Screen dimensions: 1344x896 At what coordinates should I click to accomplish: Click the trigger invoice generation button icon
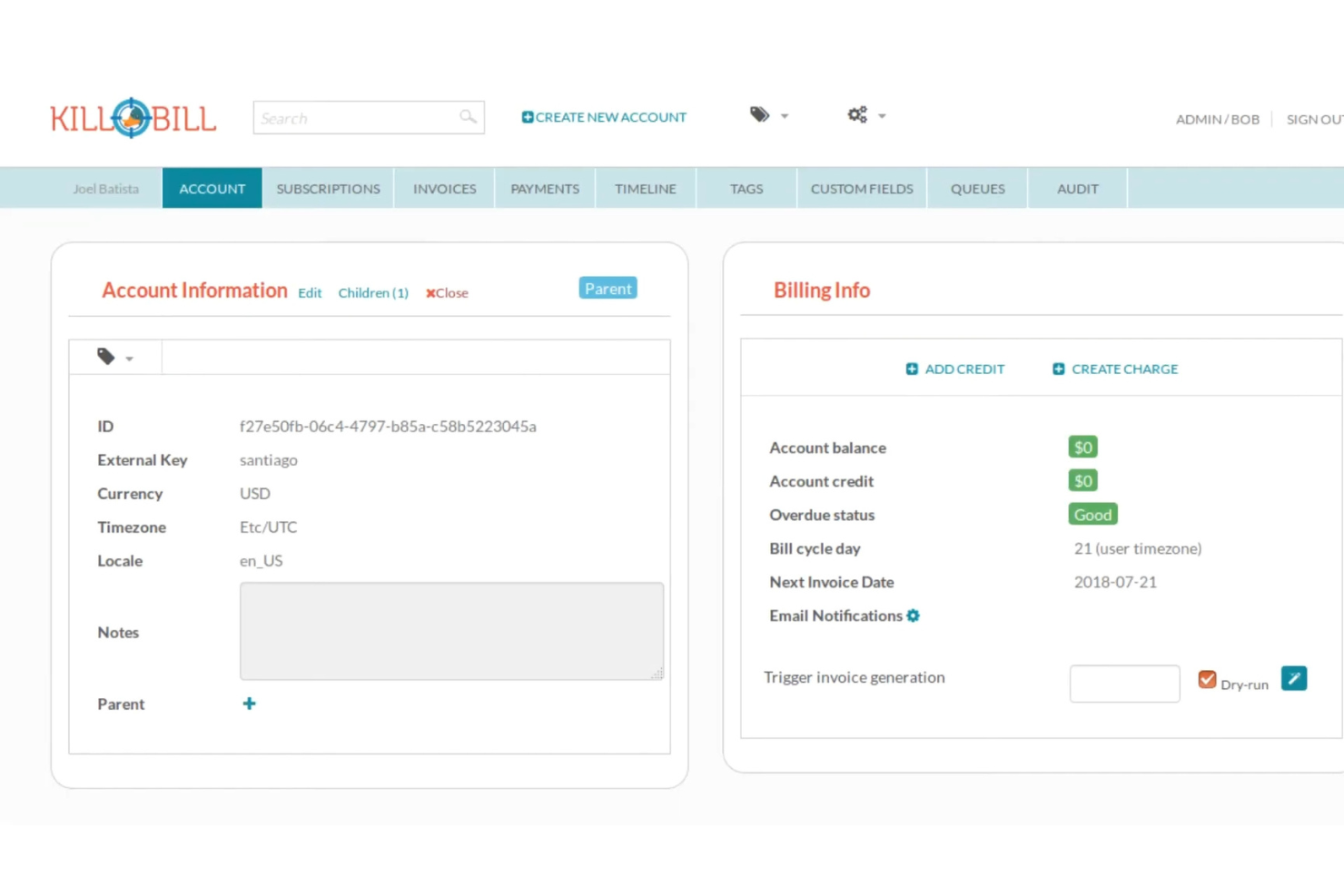coord(1293,679)
